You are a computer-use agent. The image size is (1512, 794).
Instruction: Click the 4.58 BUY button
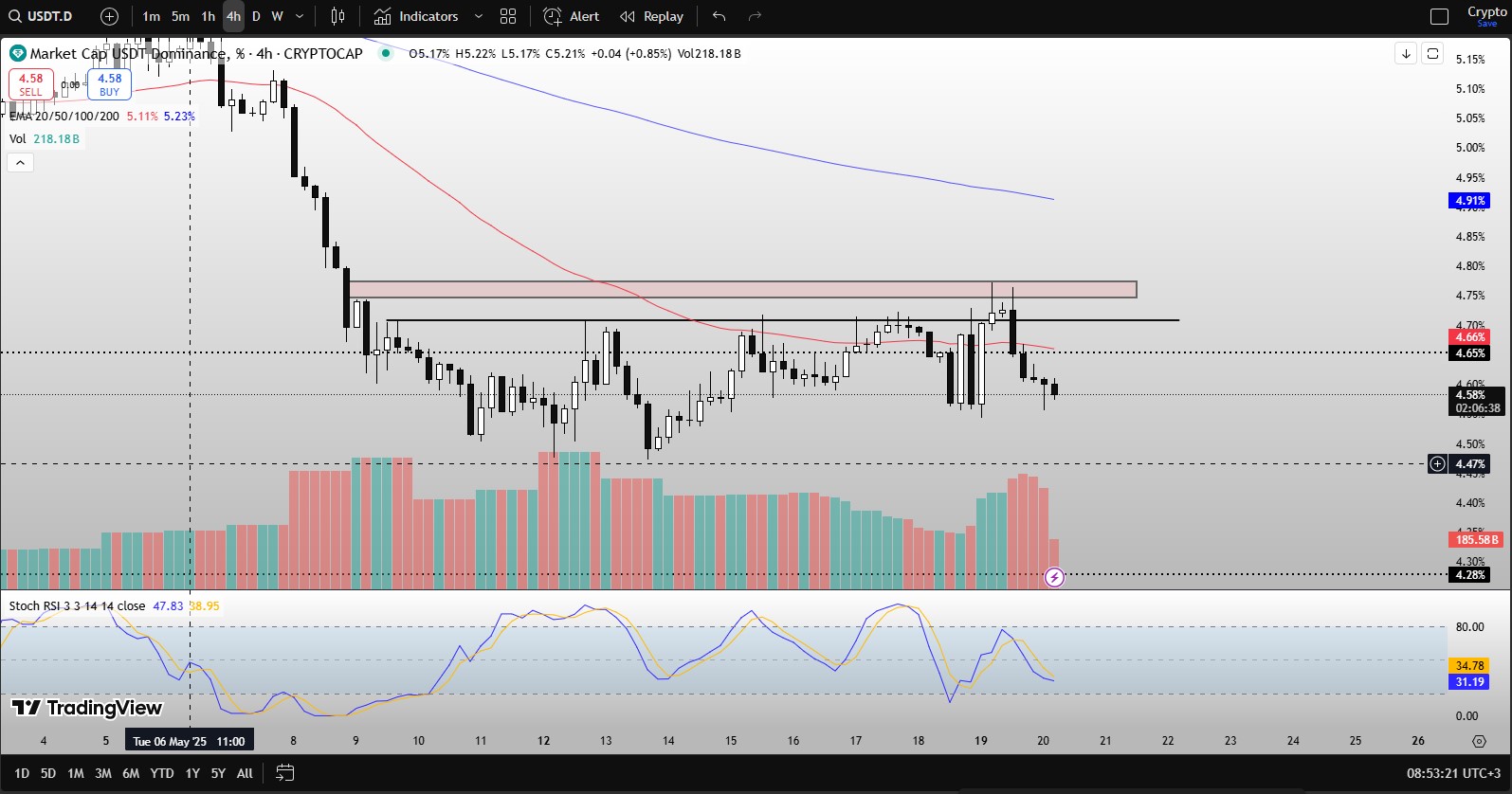pos(110,84)
